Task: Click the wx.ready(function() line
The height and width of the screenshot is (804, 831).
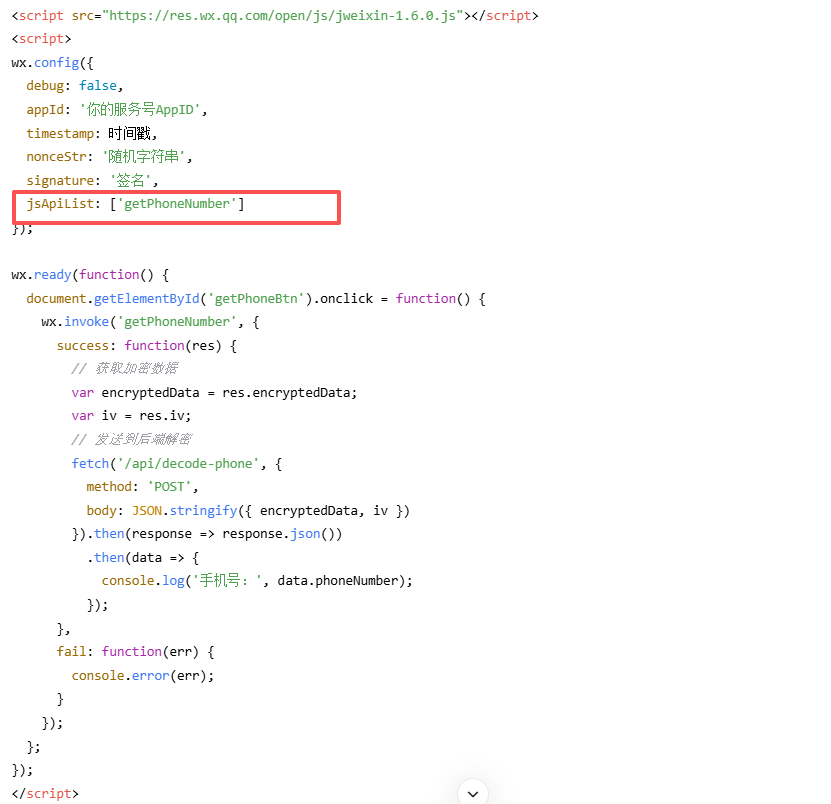Action: pyautogui.click(x=90, y=275)
